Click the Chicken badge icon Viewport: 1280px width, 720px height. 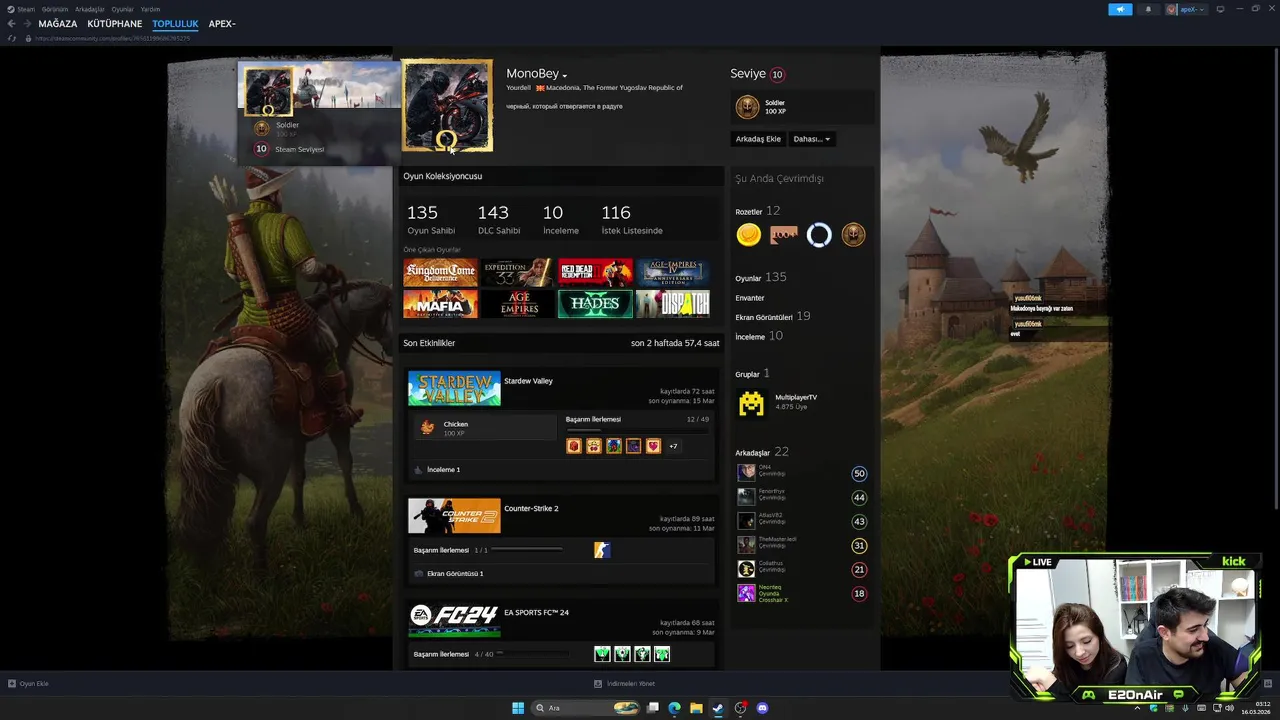coord(427,427)
